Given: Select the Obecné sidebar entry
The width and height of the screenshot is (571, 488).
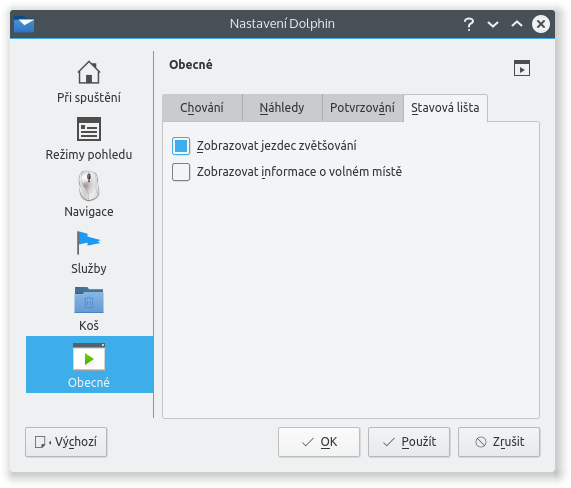Looking at the screenshot, I should [x=89, y=365].
